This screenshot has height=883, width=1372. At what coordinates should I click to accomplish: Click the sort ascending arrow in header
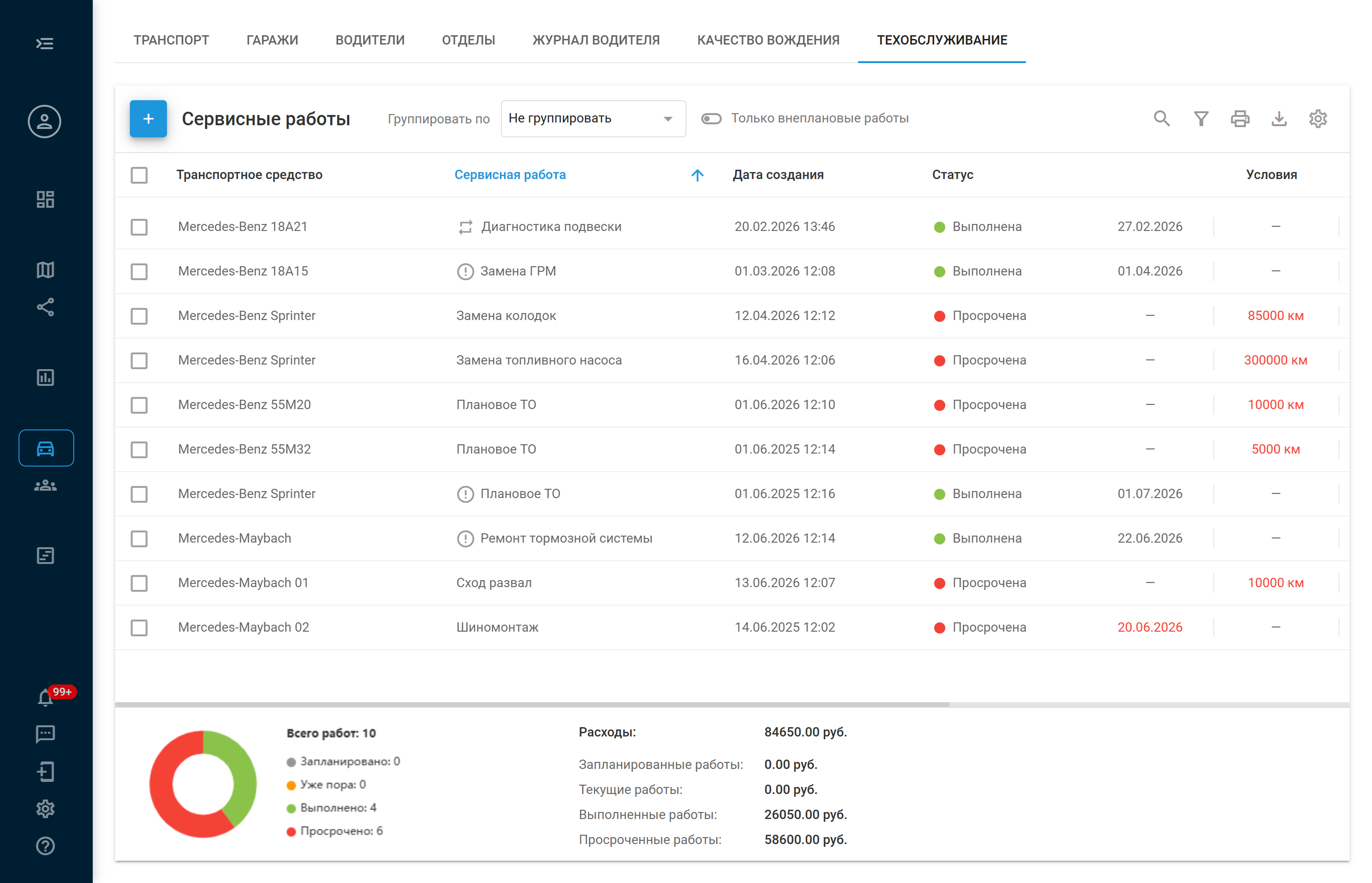click(697, 175)
